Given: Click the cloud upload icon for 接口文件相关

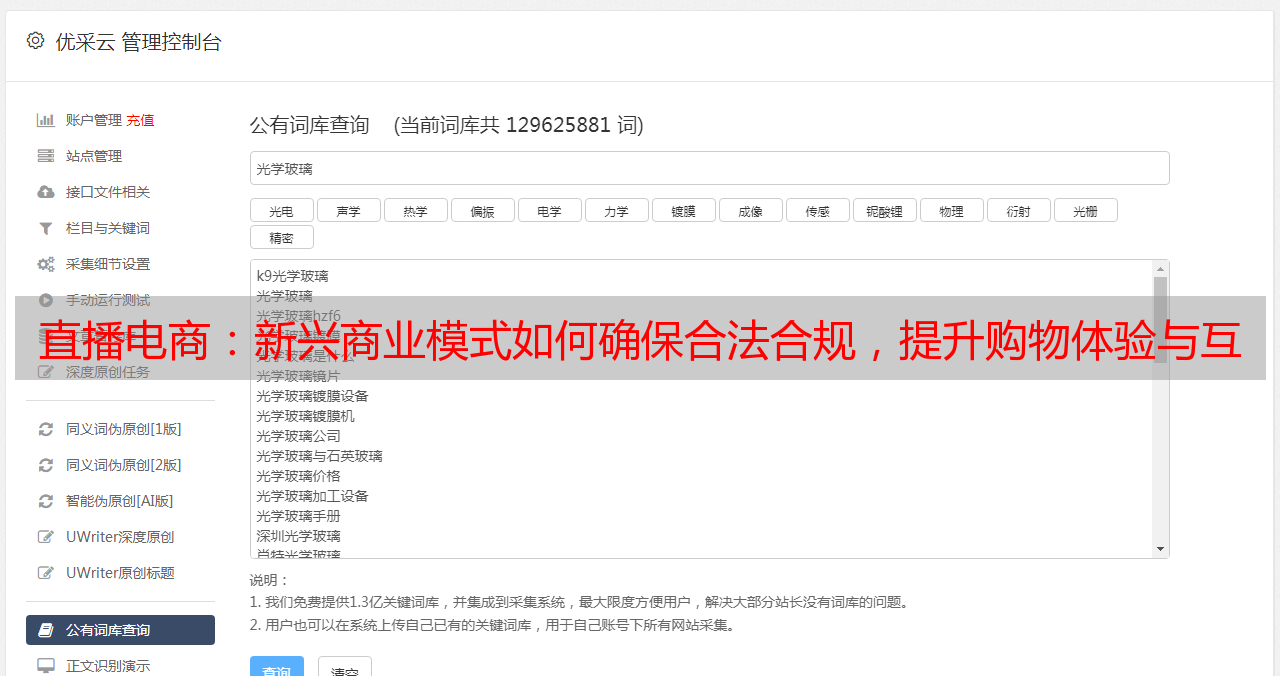Looking at the screenshot, I should point(46,192).
